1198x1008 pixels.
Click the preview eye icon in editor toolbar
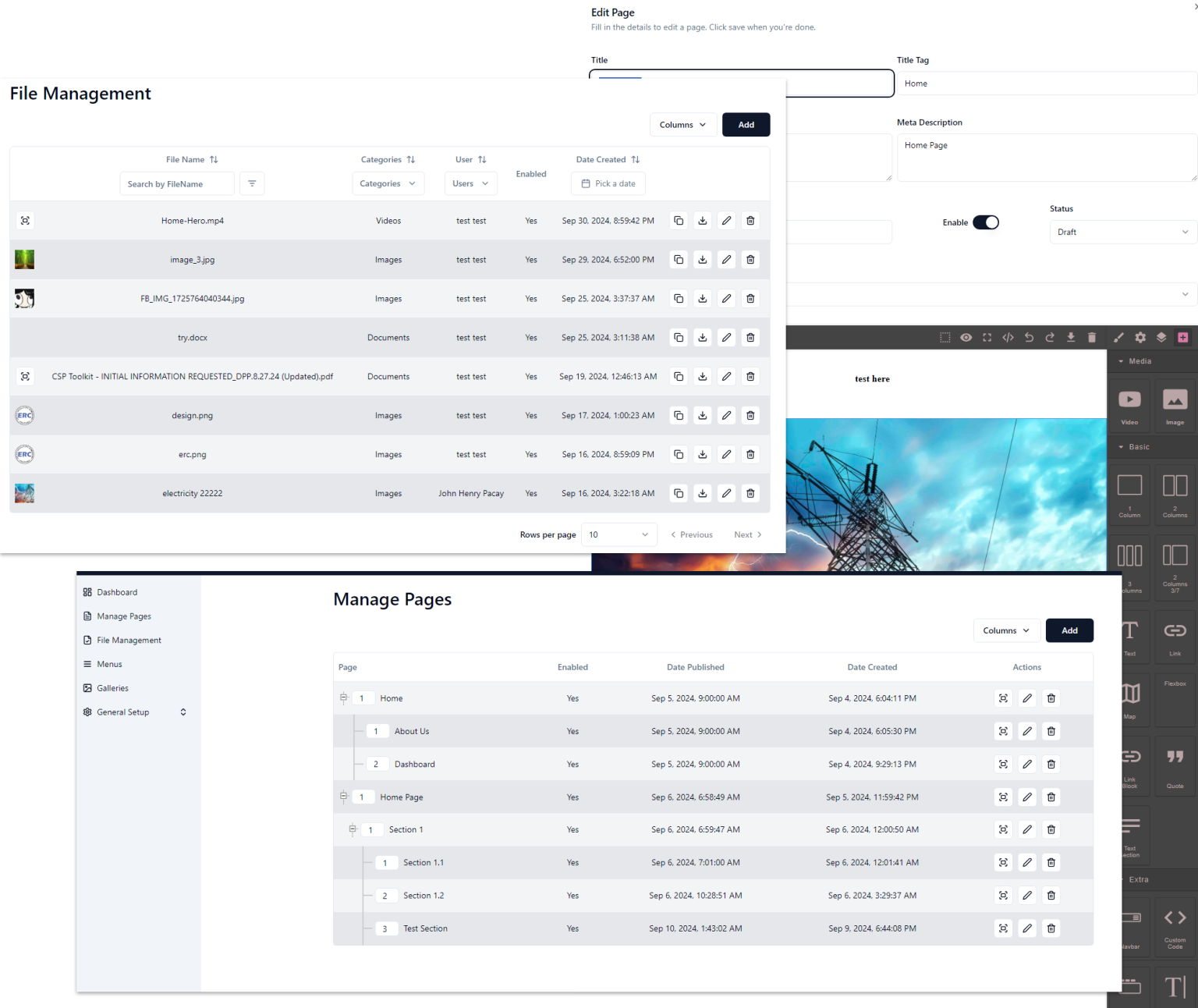tap(966, 337)
